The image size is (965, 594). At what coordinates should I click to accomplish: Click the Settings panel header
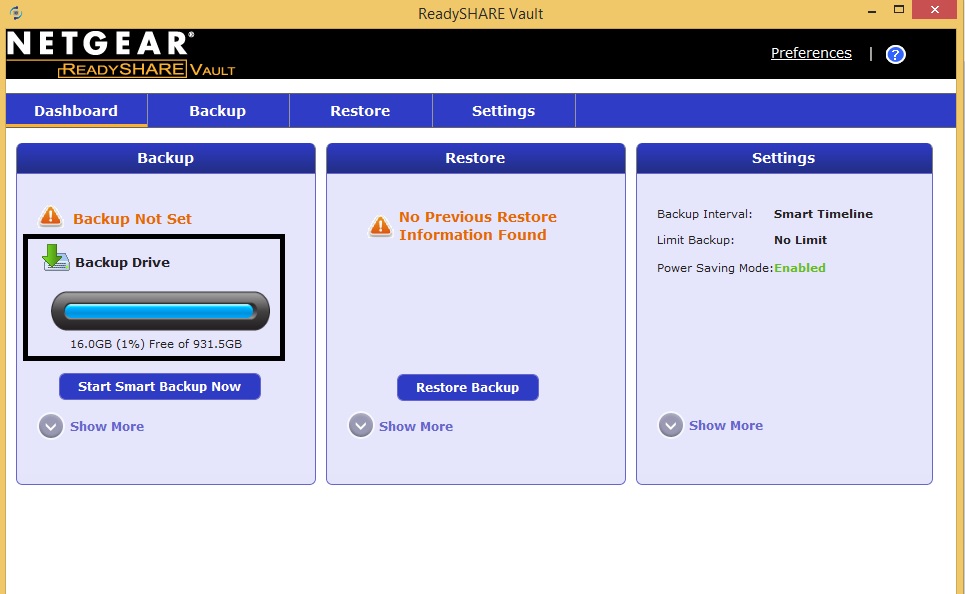tap(784, 158)
